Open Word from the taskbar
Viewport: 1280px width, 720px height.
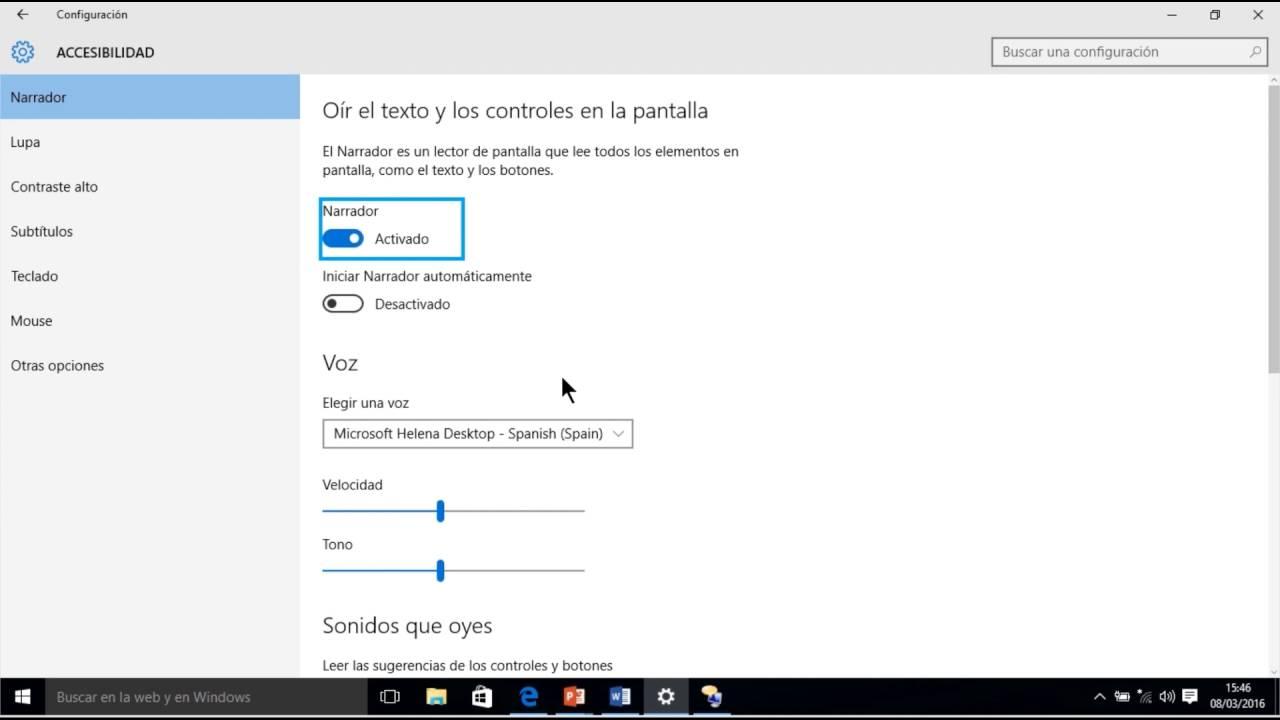pyautogui.click(x=620, y=696)
